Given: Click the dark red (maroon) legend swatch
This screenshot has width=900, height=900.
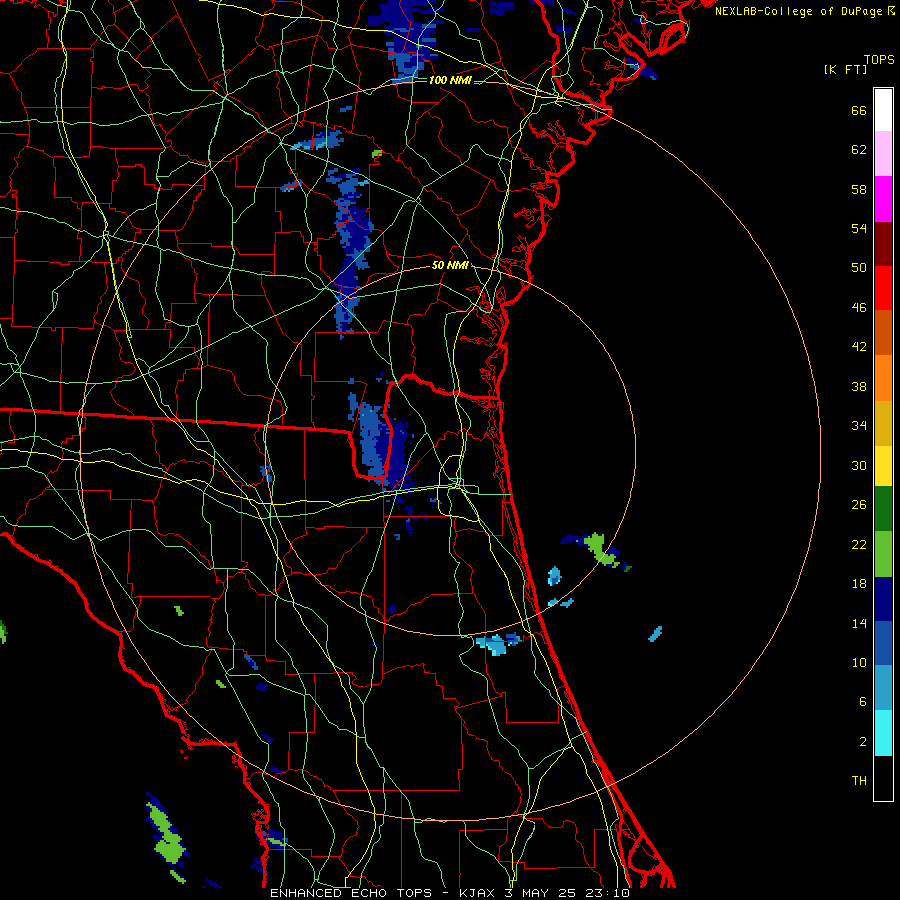Looking at the screenshot, I should coord(883,244).
